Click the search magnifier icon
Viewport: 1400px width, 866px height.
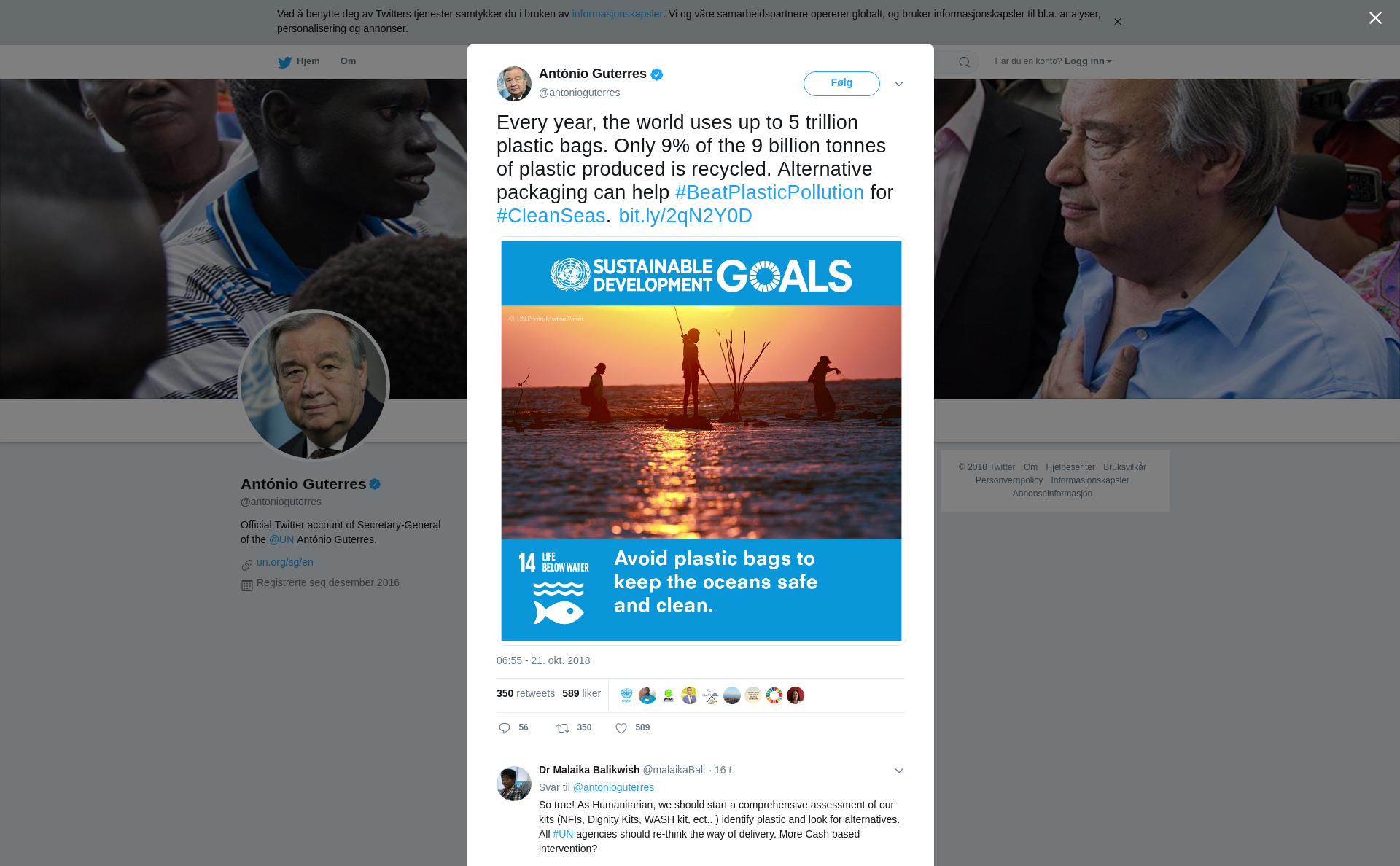pos(964,62)
